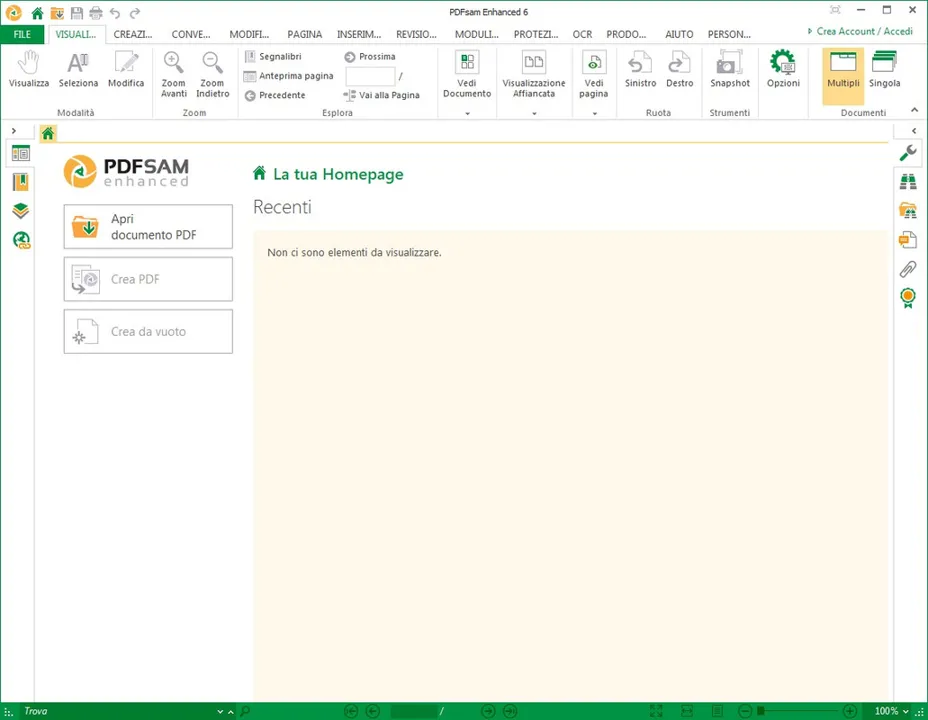Open attachments paperclip panel
The image size is (928, 720).
tap(908, 269)
